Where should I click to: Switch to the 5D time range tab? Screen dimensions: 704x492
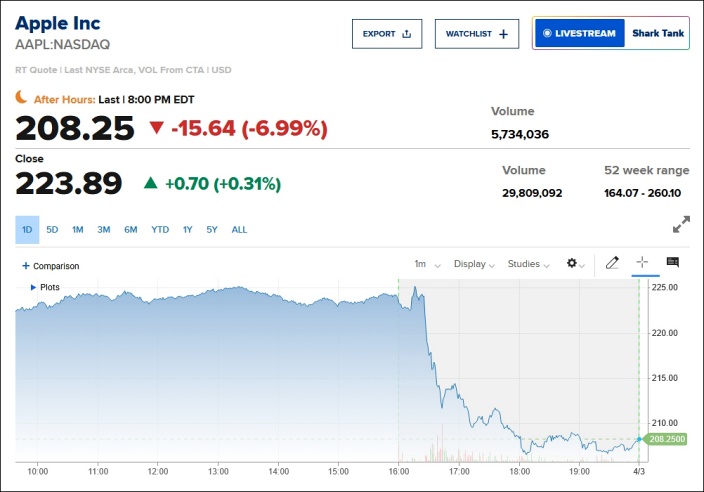point(52,230)
